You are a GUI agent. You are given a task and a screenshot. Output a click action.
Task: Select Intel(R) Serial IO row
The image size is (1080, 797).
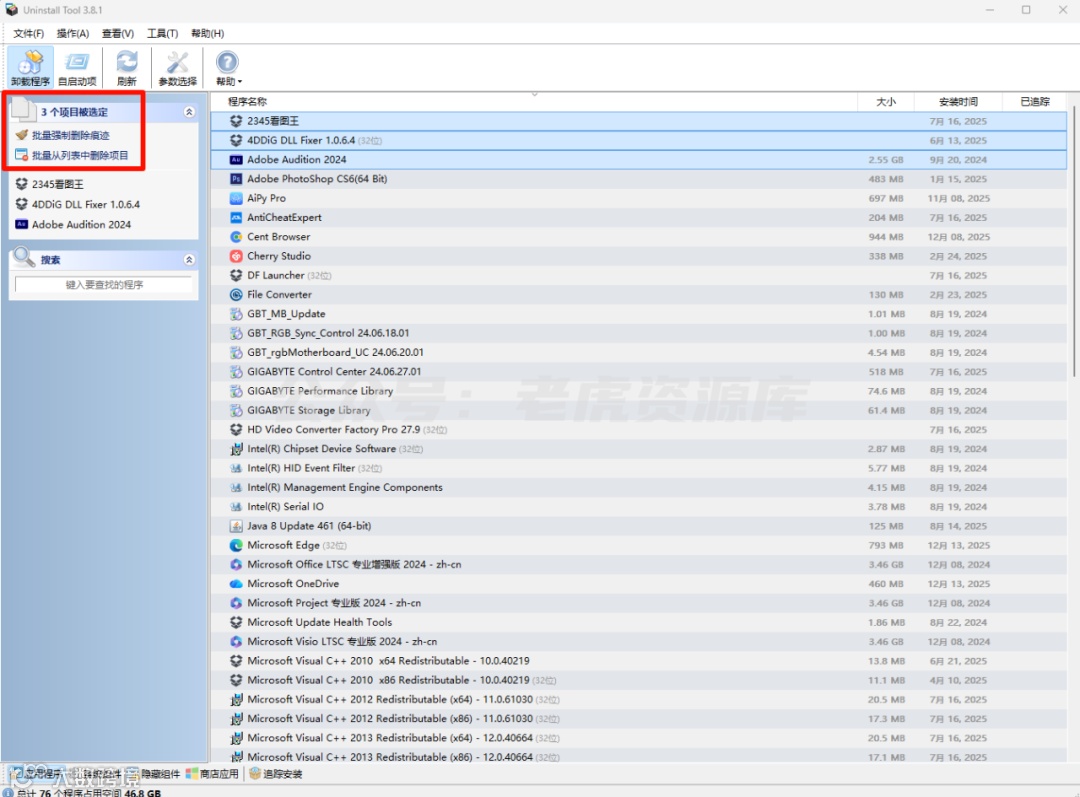pos(638,507)
